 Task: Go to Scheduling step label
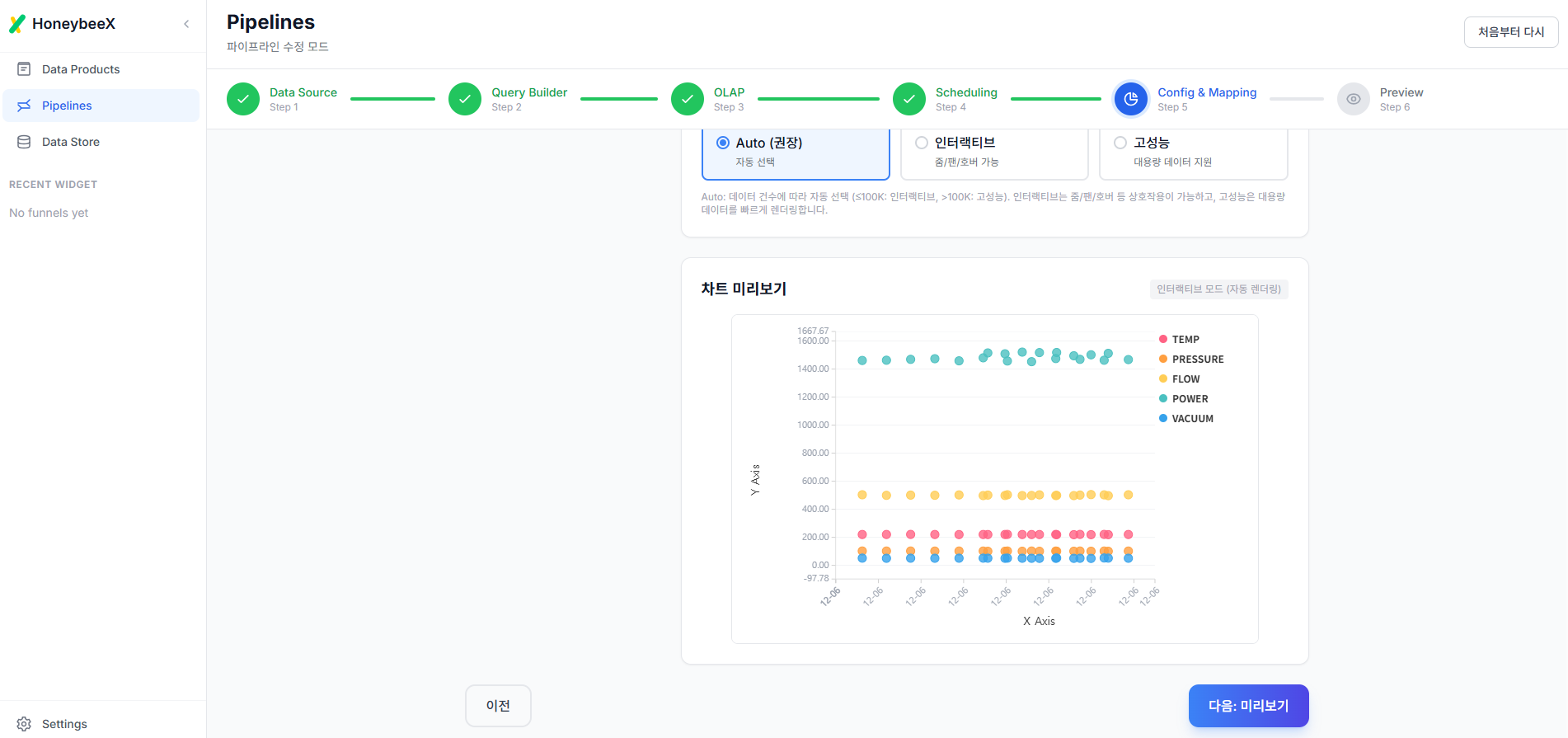[x=966, y=92]
